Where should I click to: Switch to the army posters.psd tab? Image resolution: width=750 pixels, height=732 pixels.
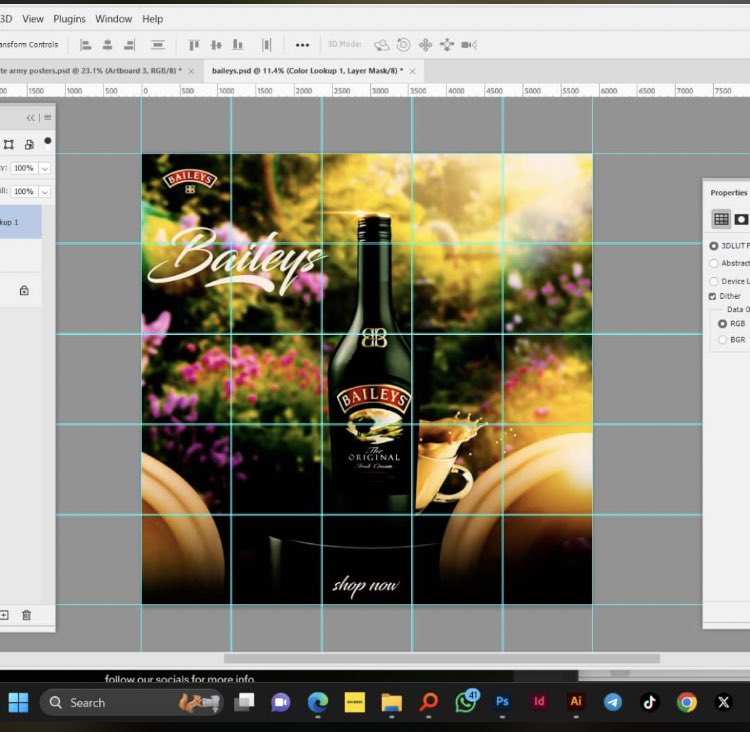click(90, 71)
